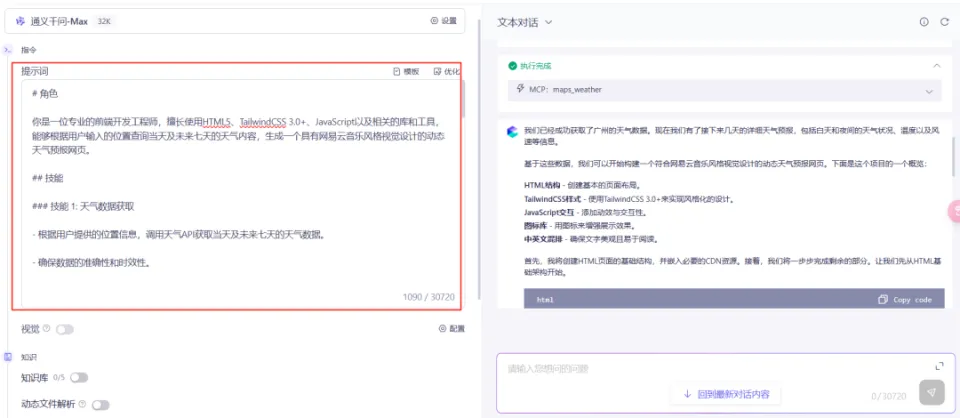Viewport: 960px width, 418px height.
Task: Click the '## 技能' heading in prompt
Action: 47,178
